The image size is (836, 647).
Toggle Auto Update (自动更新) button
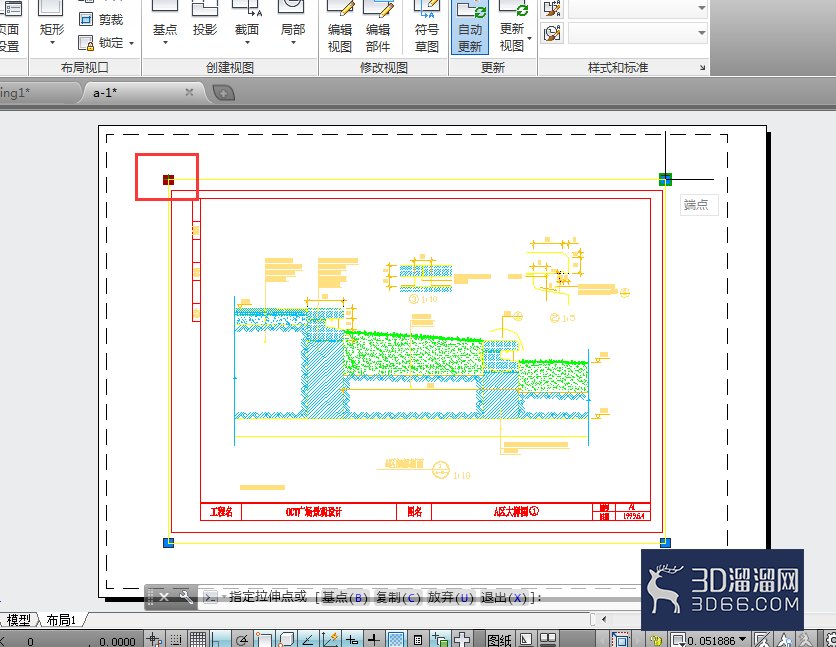click(470, 27)
